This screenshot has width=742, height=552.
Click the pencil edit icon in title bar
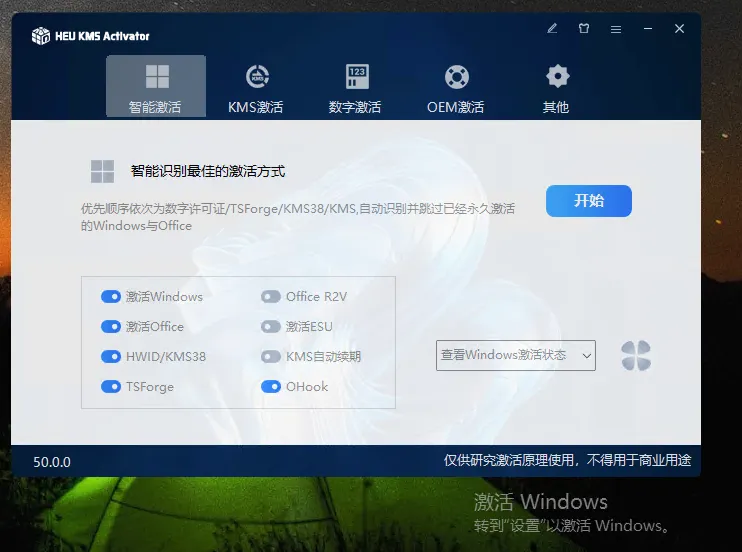(552, 28)
